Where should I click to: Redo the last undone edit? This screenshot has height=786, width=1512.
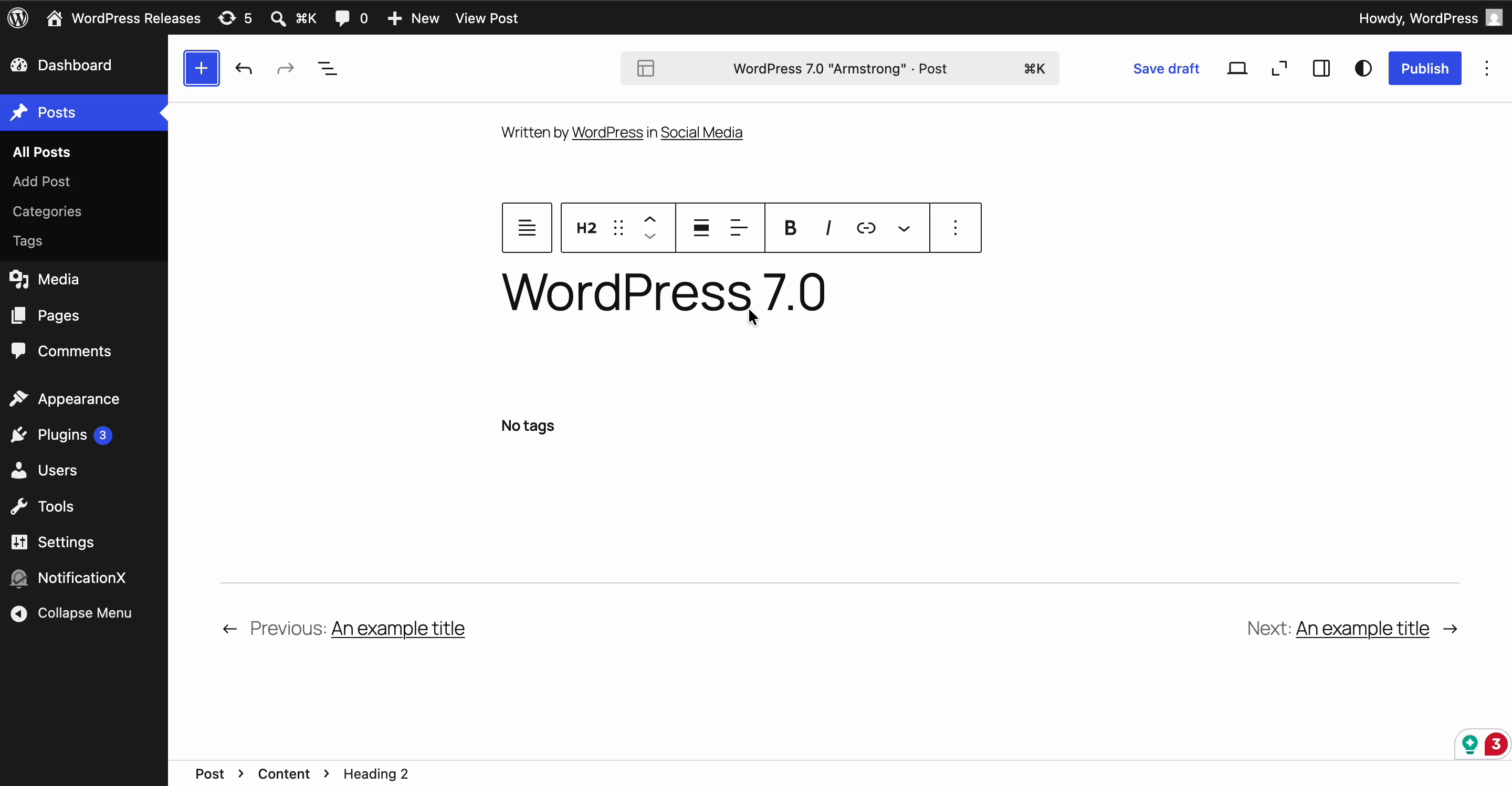(x=285, y=69)
